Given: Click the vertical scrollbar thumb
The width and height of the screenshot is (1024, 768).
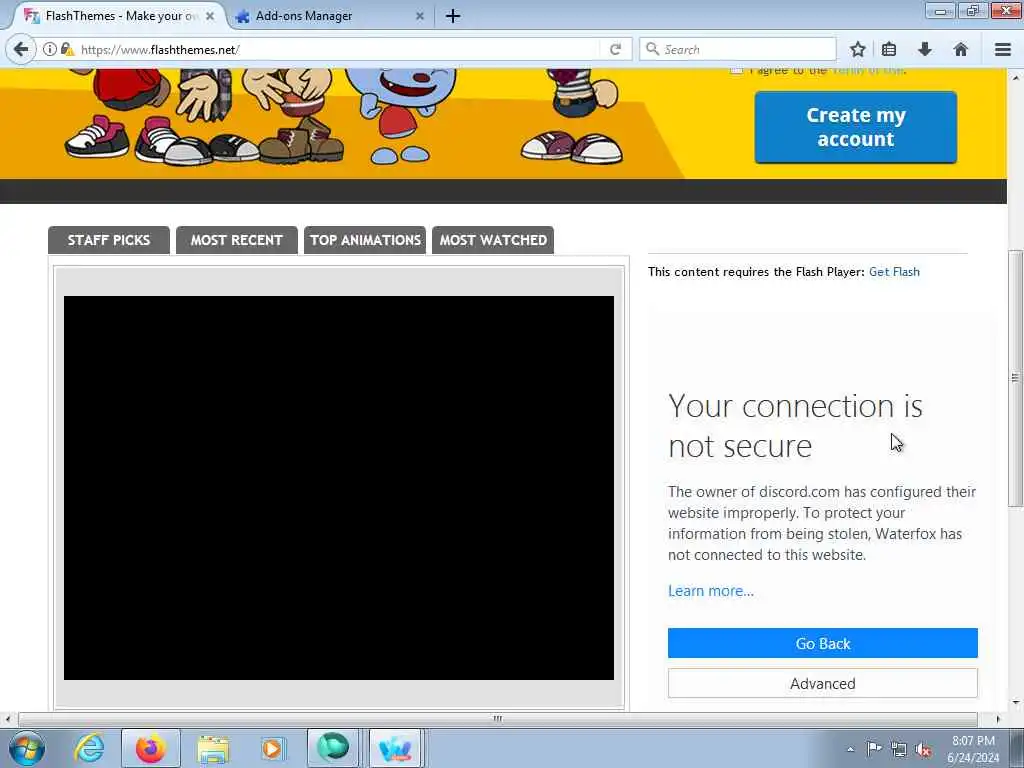Looking at the screenshot, I should [1015, 377].
